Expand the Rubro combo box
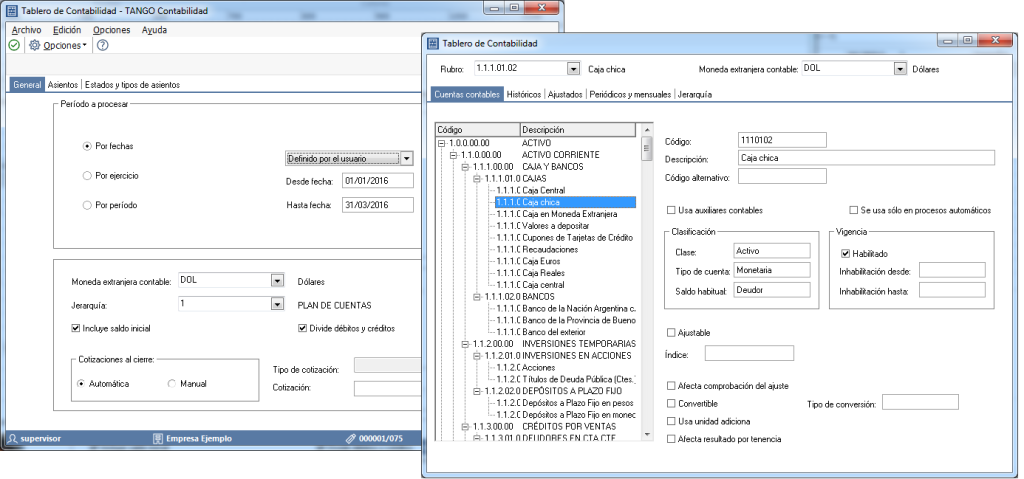1024x479 pixels. (x=573, y=69)
